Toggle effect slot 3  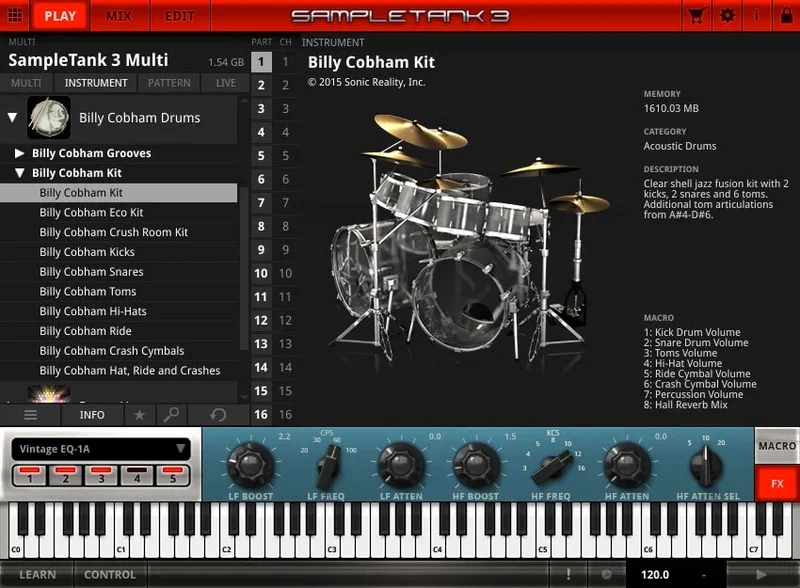pyautogui.click(x=101, y=475)
